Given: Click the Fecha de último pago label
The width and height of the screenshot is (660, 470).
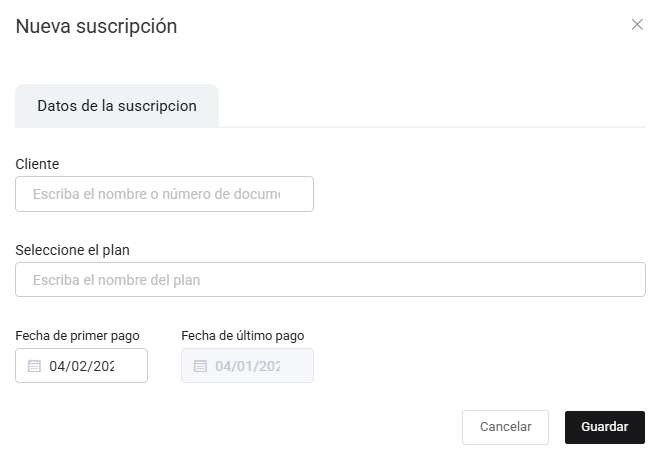Looking at the screenshot, I should [243, 336].
